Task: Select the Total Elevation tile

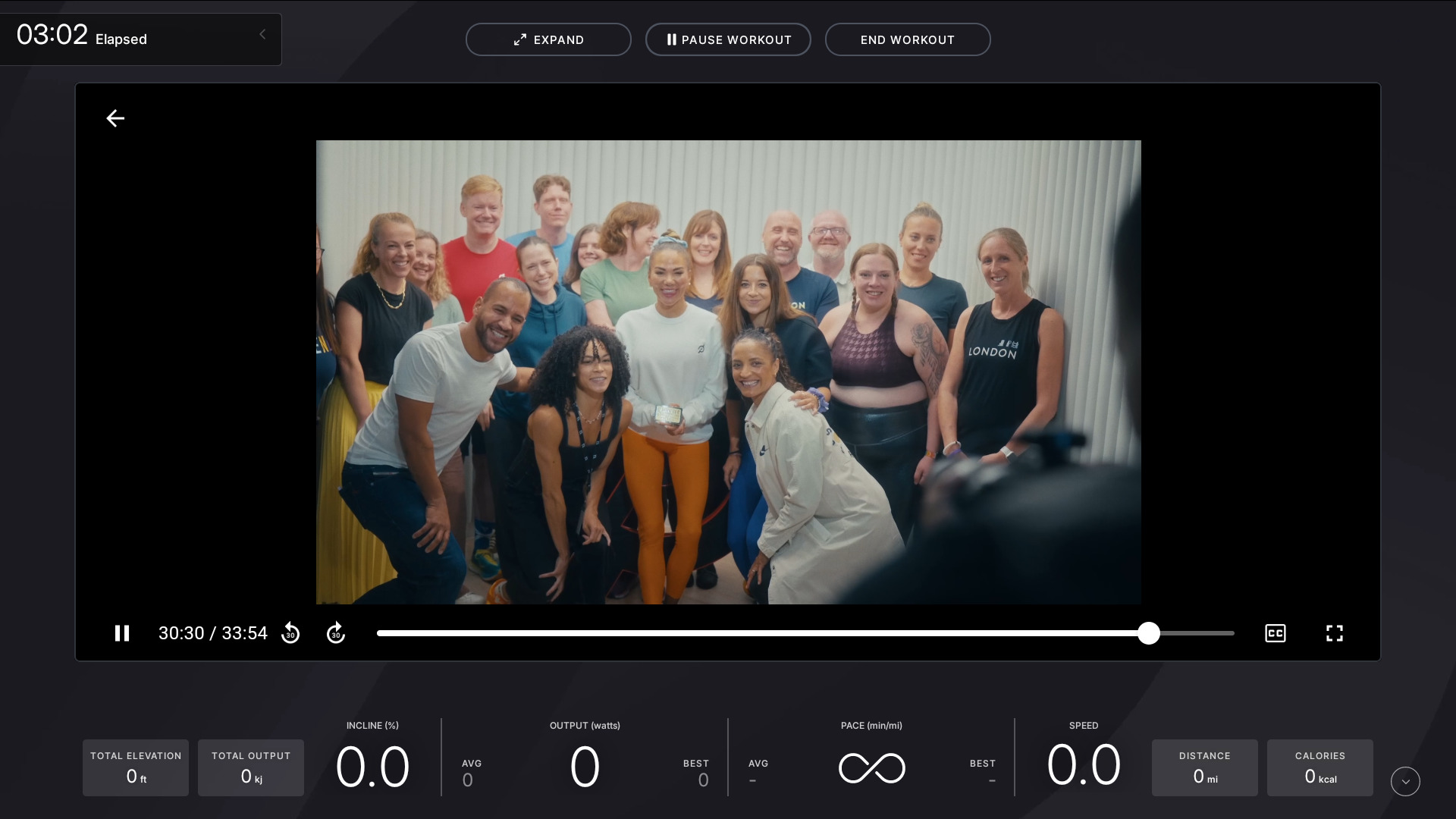Action: tap(136, 767)
